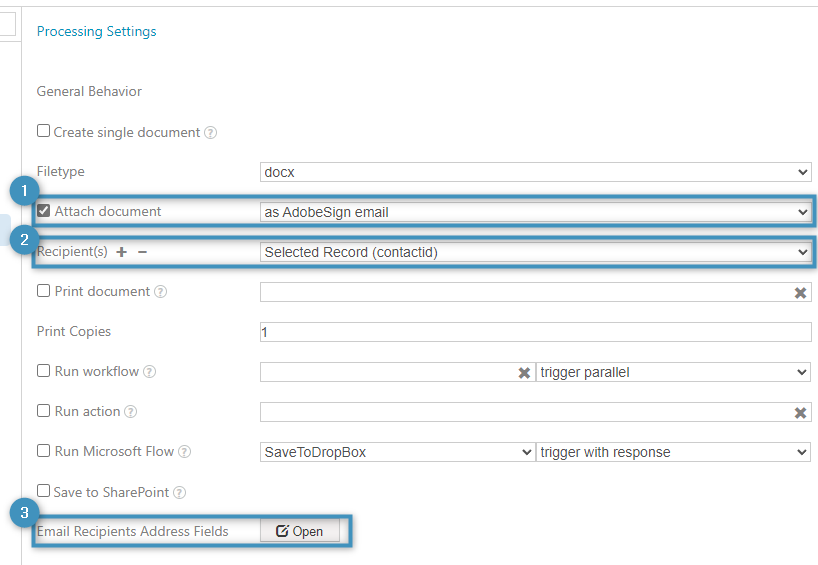Image resolution: width=818 pixels, height=565 pixels.
Task: Open Email Recipients Address Fields editor
Action: point(299,531)
